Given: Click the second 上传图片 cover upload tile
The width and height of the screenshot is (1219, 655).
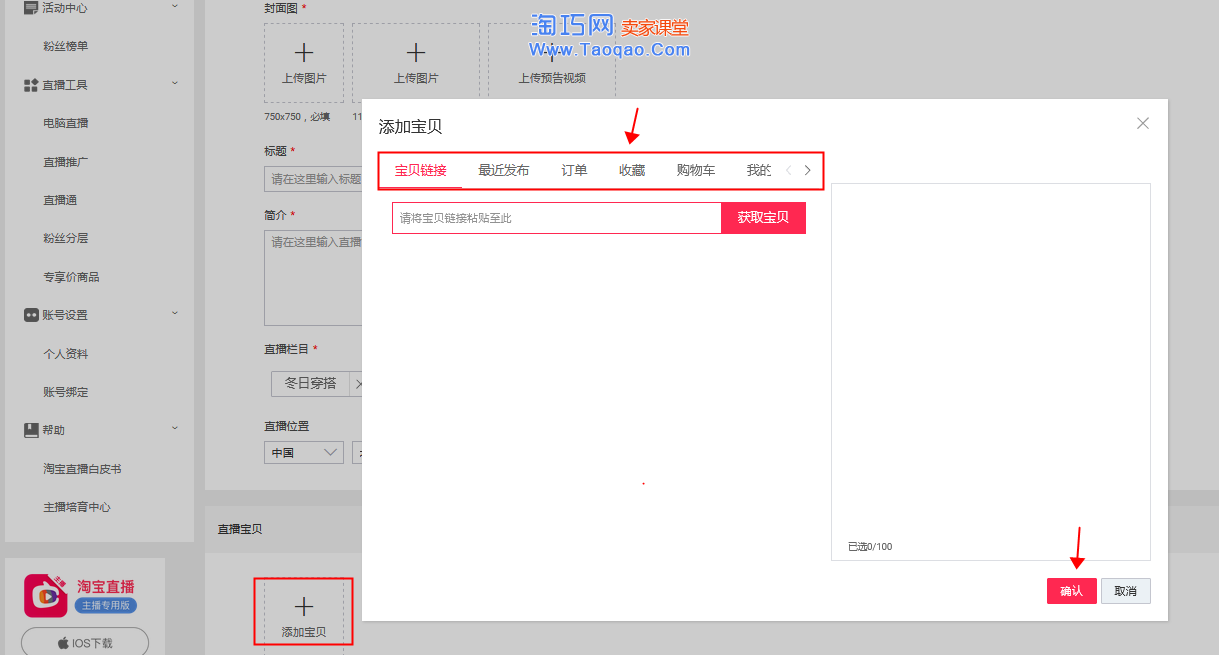Looking at the screenshot, I should click(x=416, y=62).
